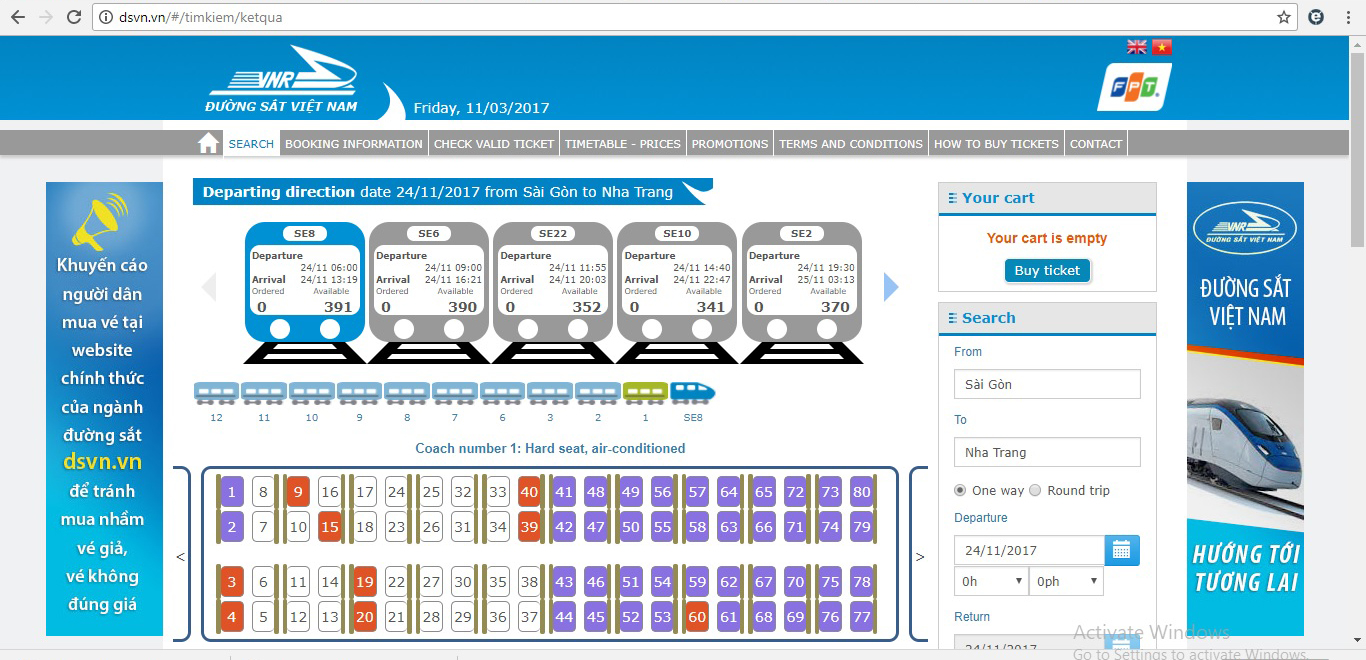Select the Round trip radio option
1366x660 pixels.
[x=1035, y=490]
